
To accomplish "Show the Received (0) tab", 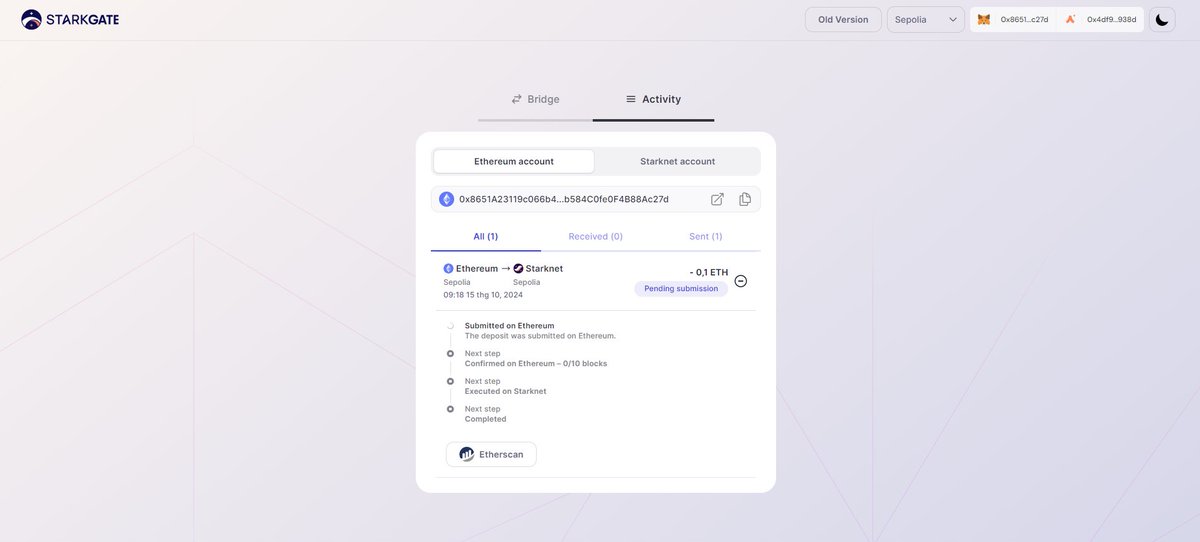I will point(596,236).
